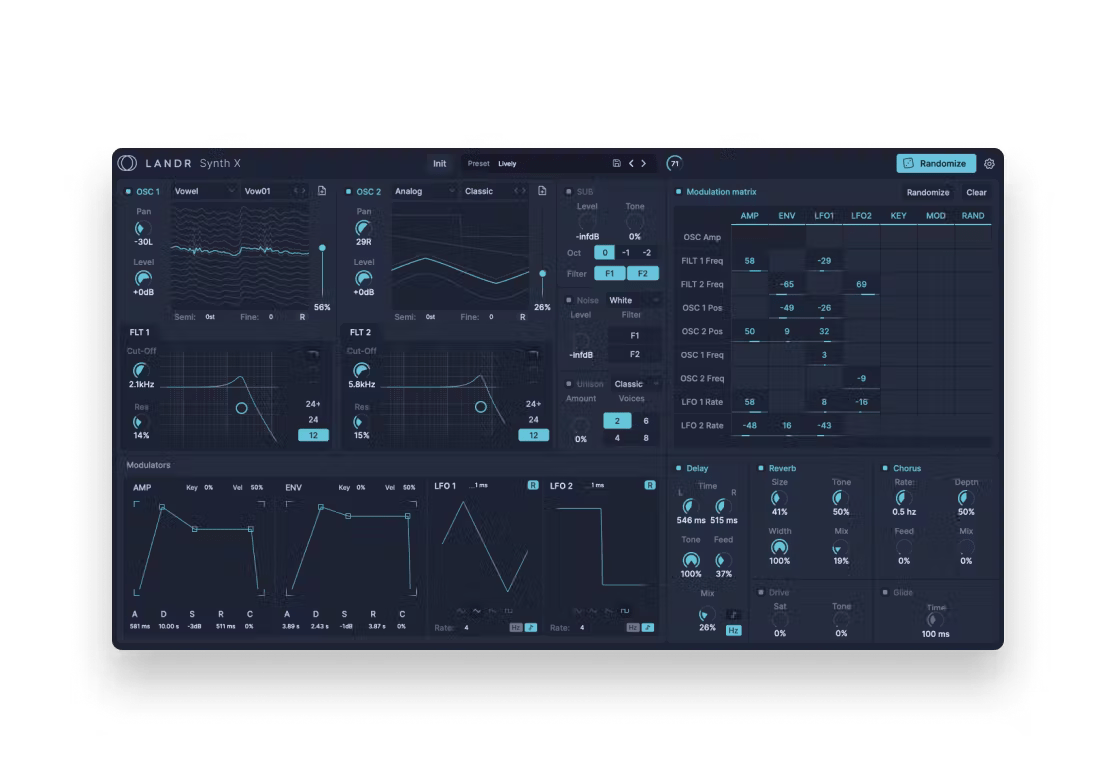Go to next preset arrow
Image resolution: width=1120 pixels, height=764 pixels.
pos(644,164)
